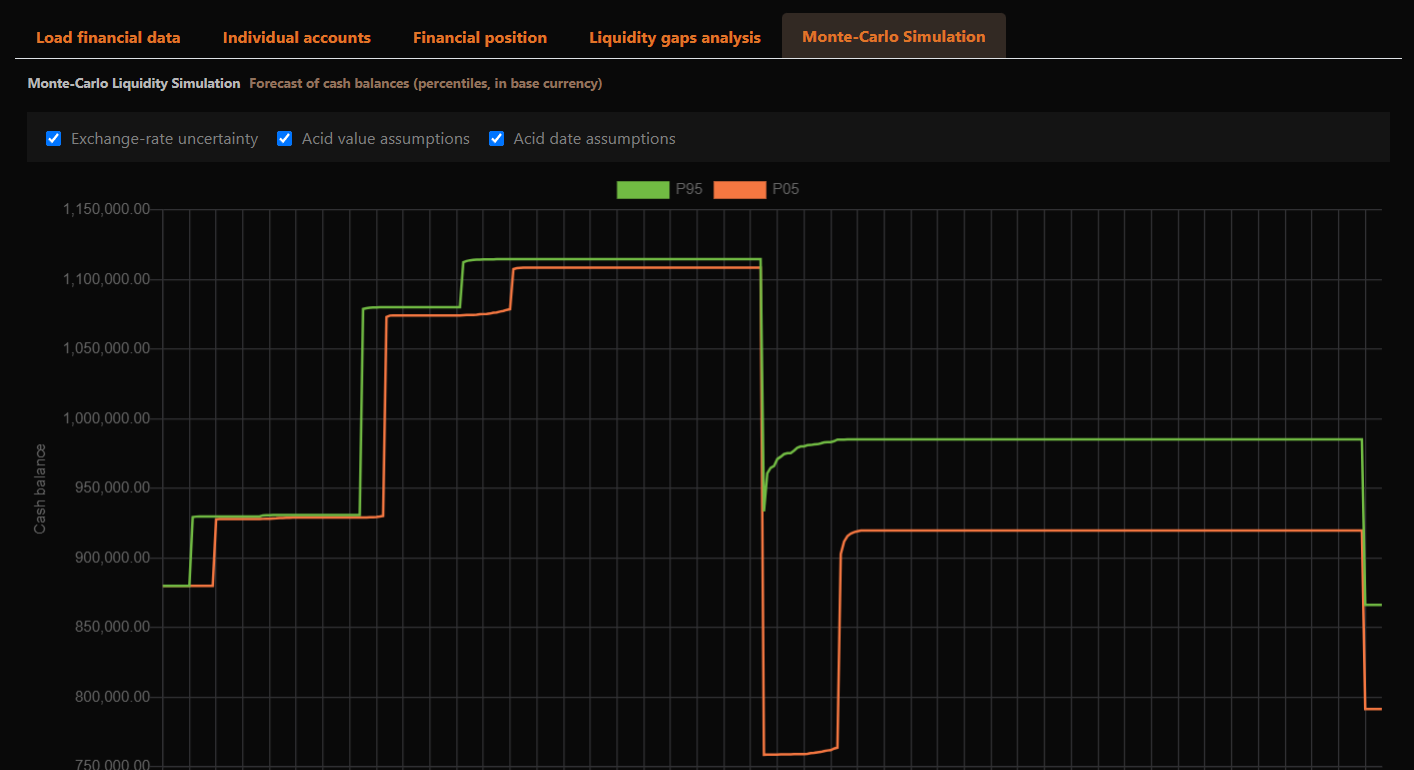Click the Forecast of cash balances subtitle
Image resolution: width=1414 pixels, height=770 pixels.
(x=425, y=84)
